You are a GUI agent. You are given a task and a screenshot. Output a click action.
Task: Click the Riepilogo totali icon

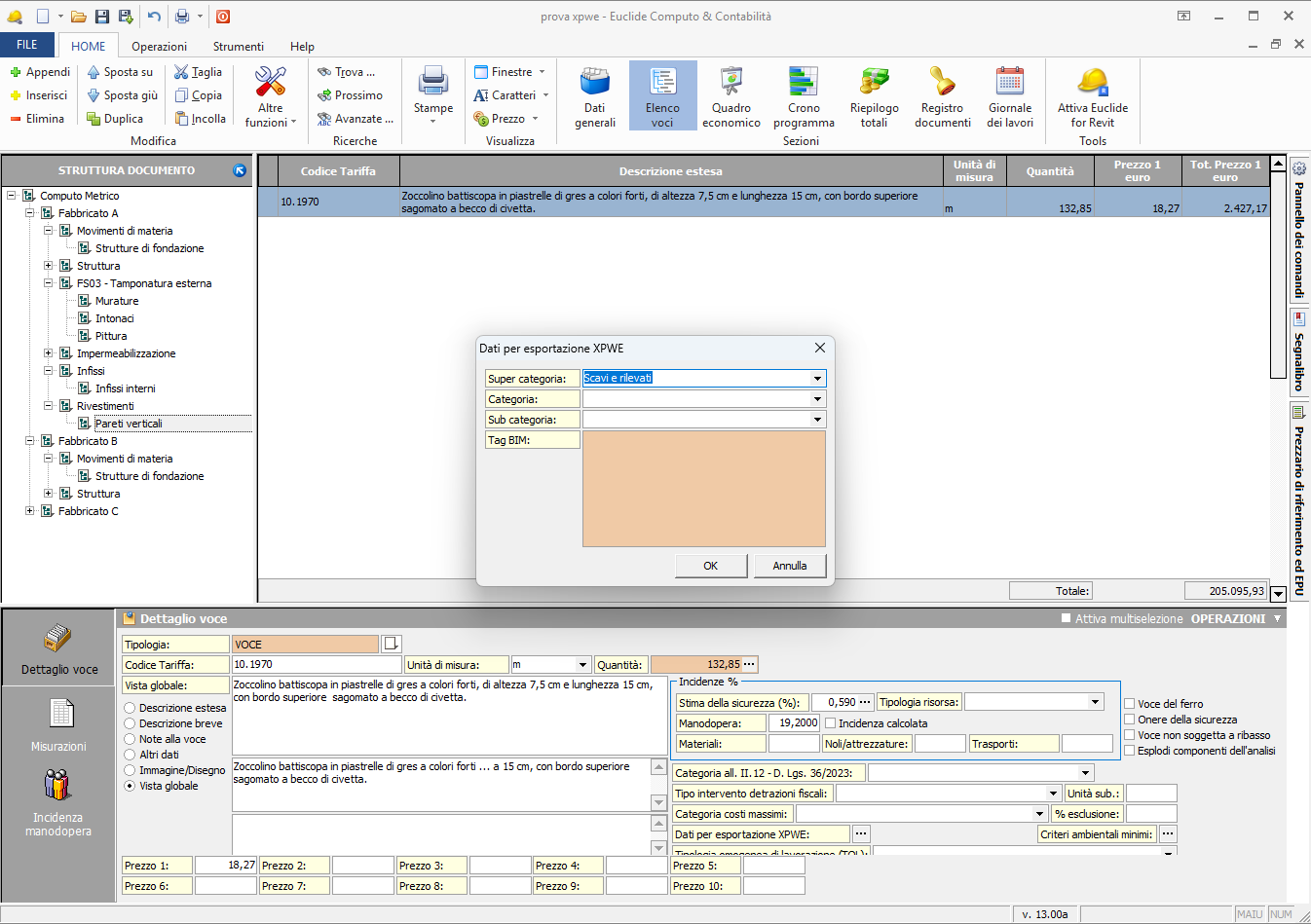874,96
